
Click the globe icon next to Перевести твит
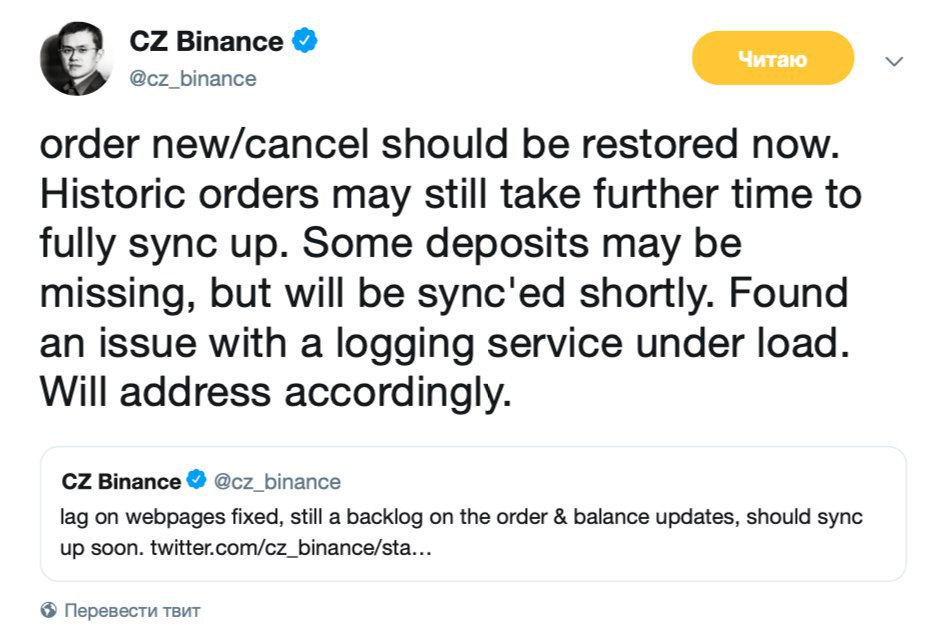coord(48,609)
